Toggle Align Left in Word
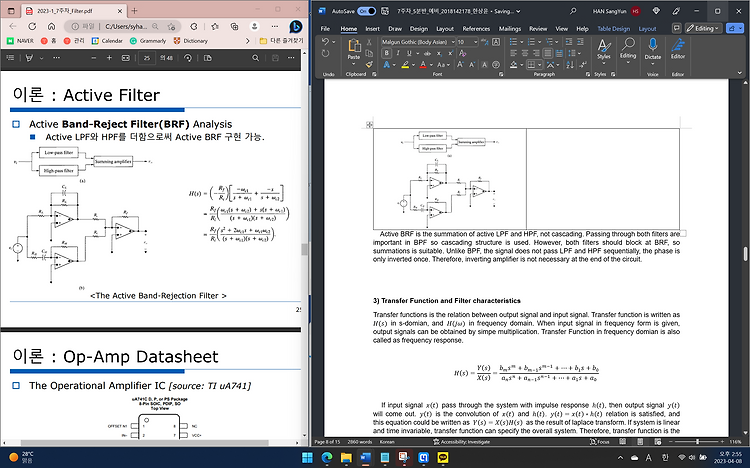This screenshot has height=468, width=750. tap(513, 53)
